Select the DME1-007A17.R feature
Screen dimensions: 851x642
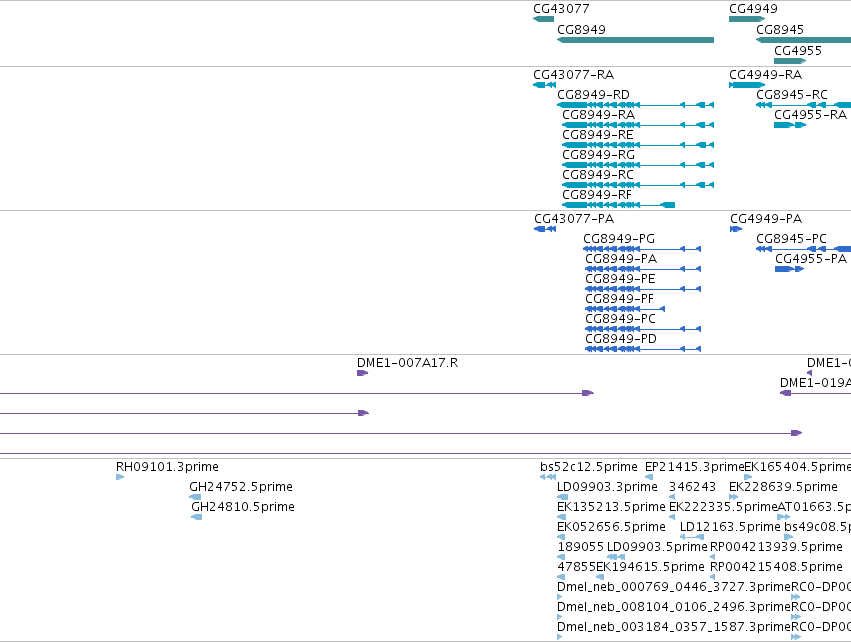(x=407, y=363)
